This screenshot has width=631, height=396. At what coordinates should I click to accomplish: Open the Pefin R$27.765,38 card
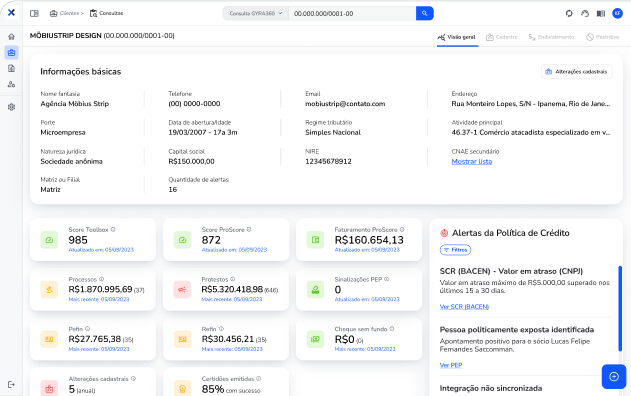click(93, 339)
